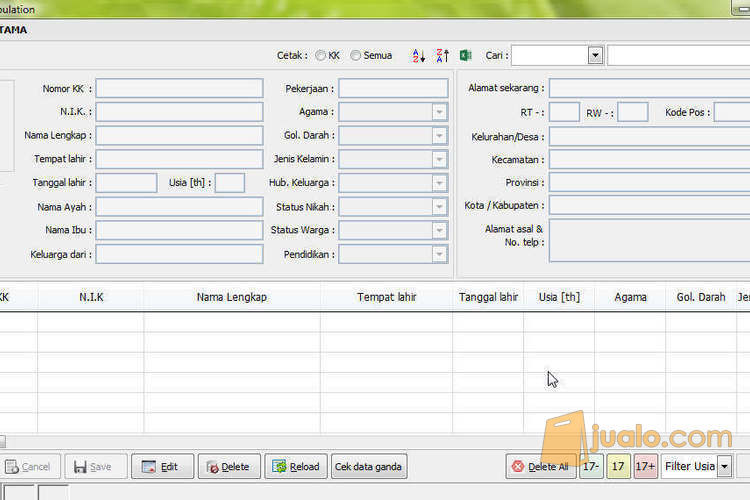Focus the Nomor KK input field

pyautogui.click(x=179, y=89)
